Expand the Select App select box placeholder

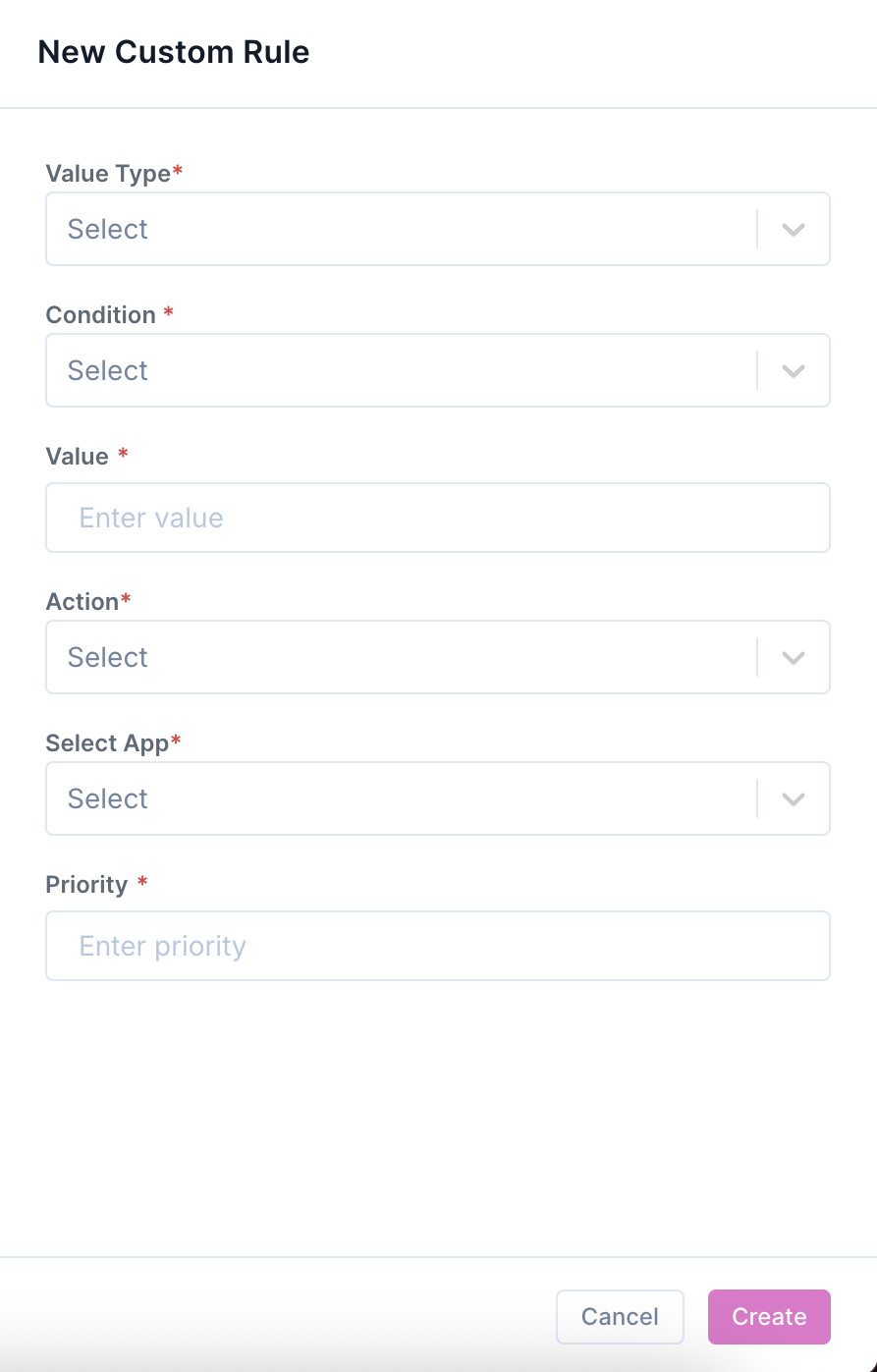(x=108, y=799)
